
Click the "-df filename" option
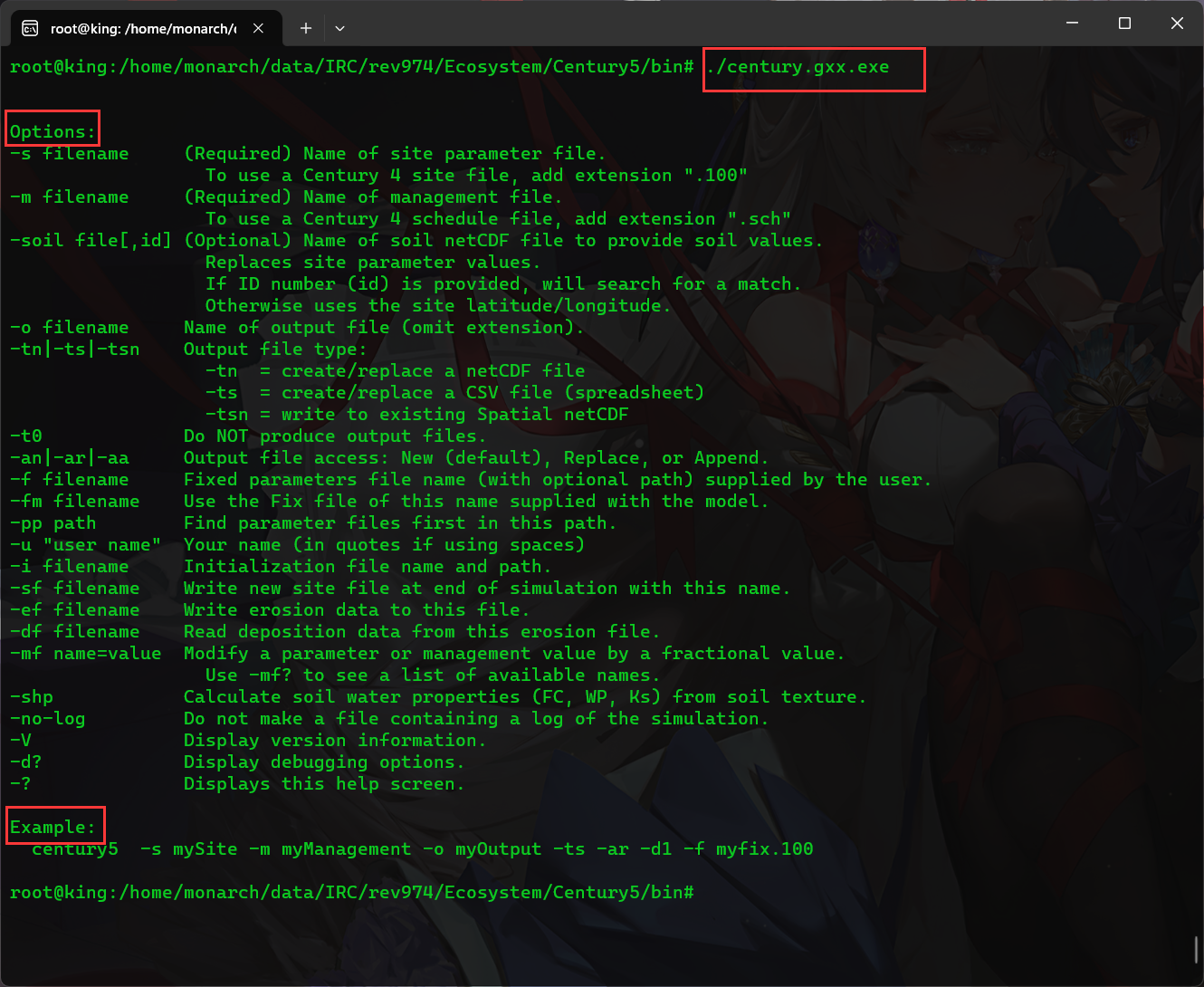point(75,632)
